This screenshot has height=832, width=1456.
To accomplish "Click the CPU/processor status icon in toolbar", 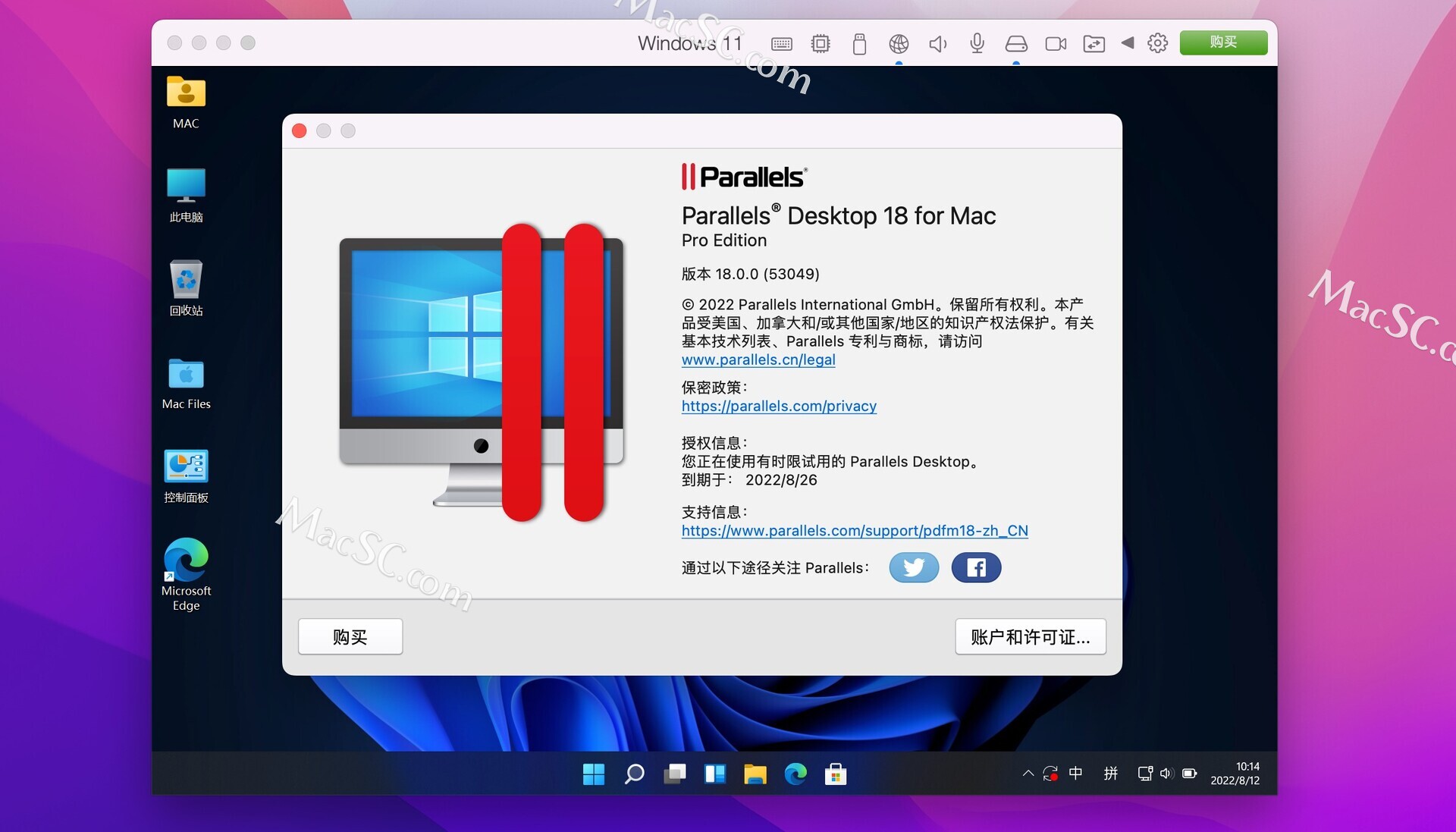I will coord(821,43).
